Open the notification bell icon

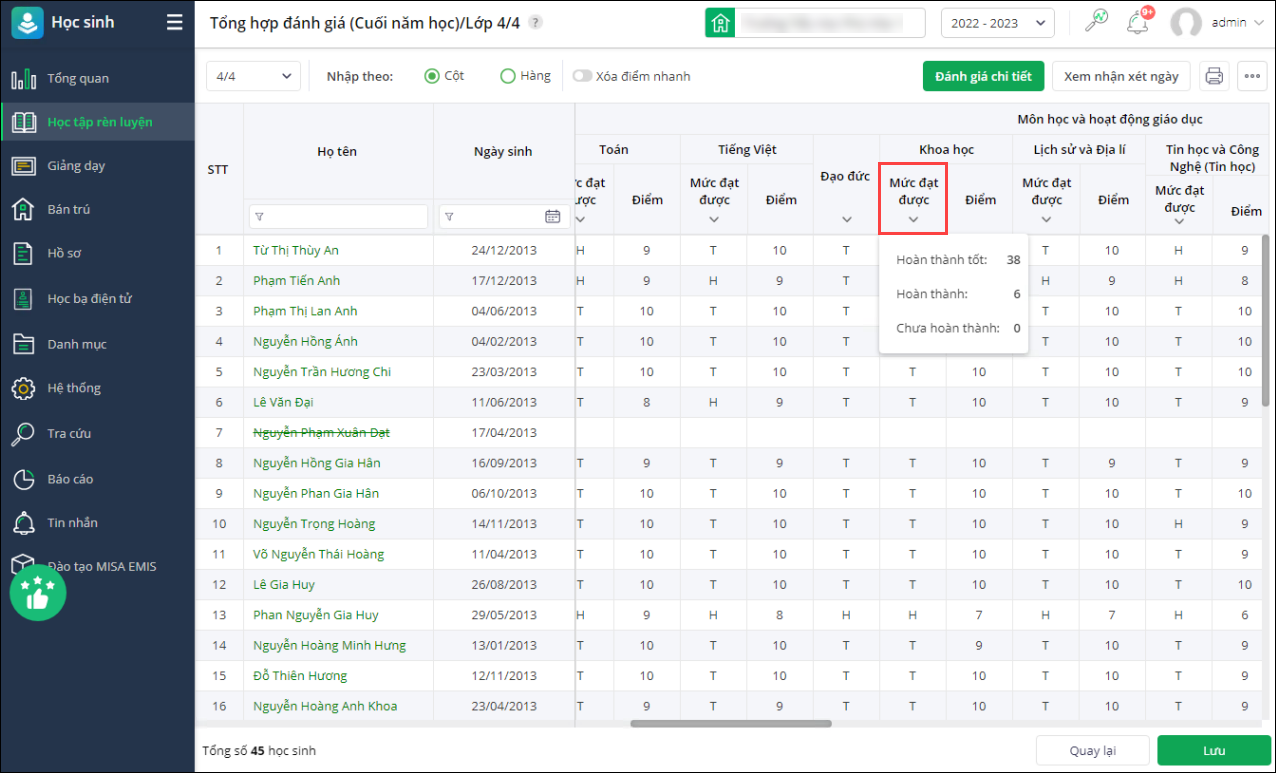(1136, 22)
